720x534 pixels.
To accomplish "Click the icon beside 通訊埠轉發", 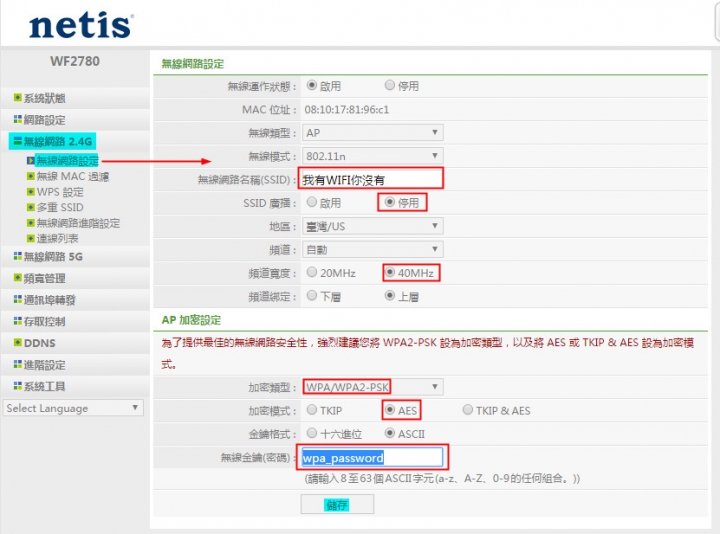I will pos(17,299).
